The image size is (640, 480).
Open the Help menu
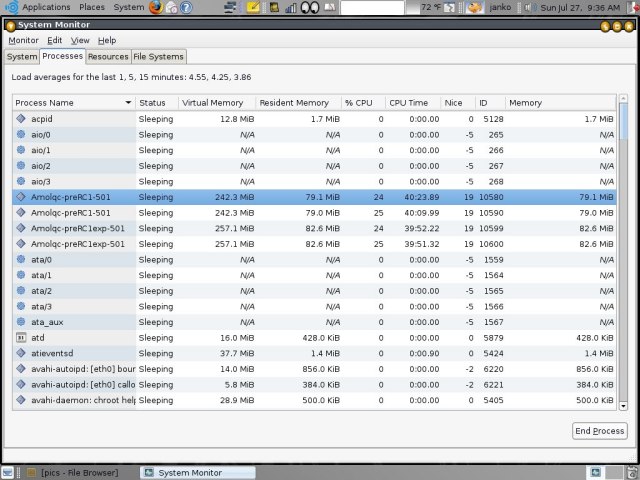pos(107,40)
